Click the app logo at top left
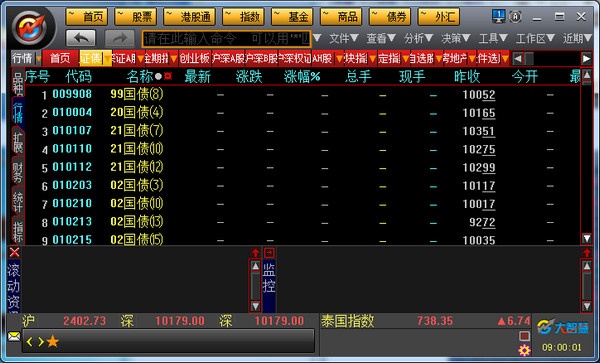The width and height of the screenshot is (600, 363). click(x=32, y=28)
